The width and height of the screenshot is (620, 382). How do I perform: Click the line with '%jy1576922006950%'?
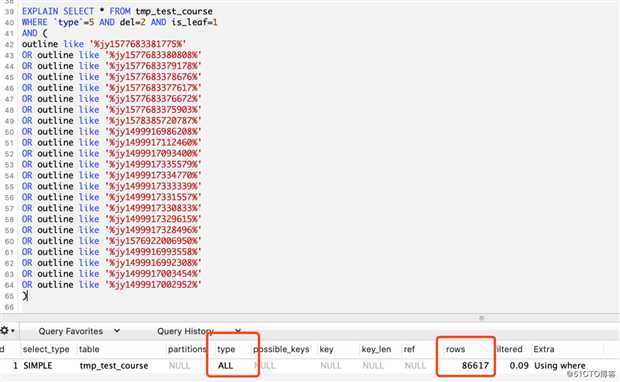[112, 241]
